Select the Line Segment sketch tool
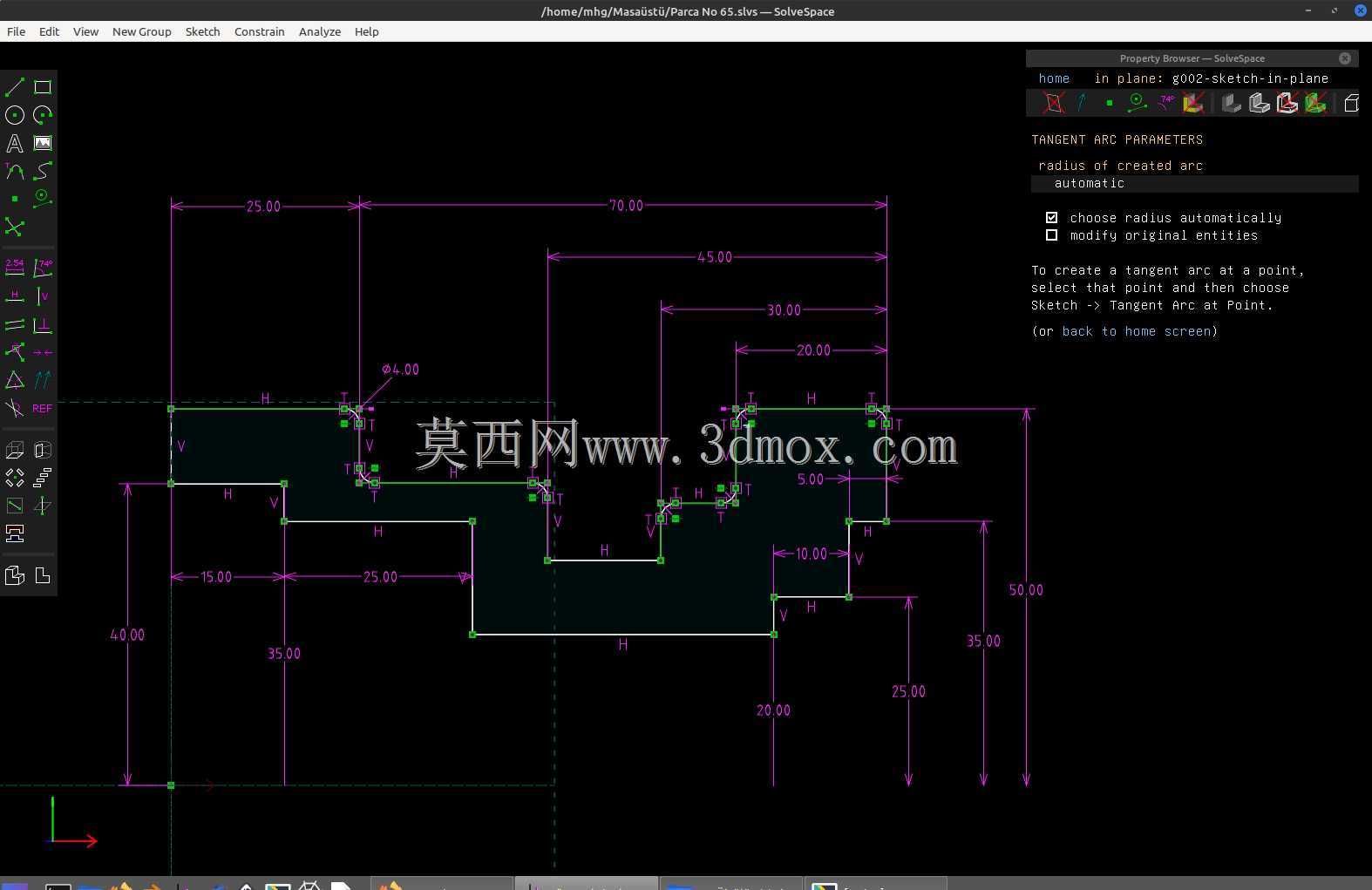The height and width of the screenshot is (890, 1372). point(15,87)
